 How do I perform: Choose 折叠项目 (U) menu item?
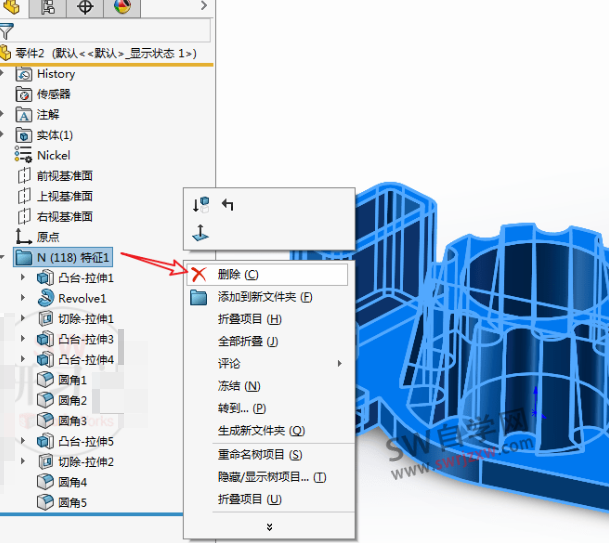(270, 499)
